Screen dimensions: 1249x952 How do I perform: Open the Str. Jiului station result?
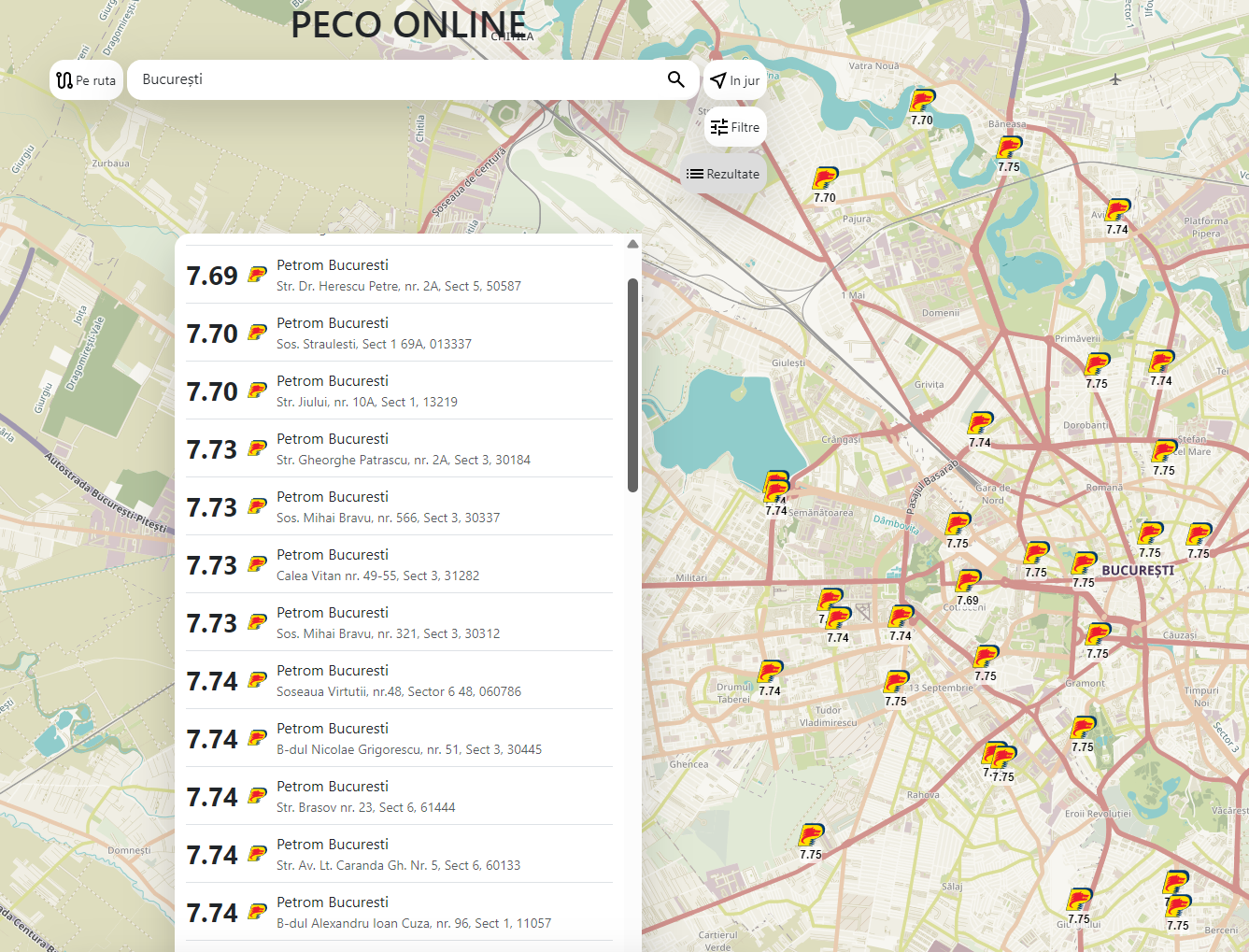[399, 391]
